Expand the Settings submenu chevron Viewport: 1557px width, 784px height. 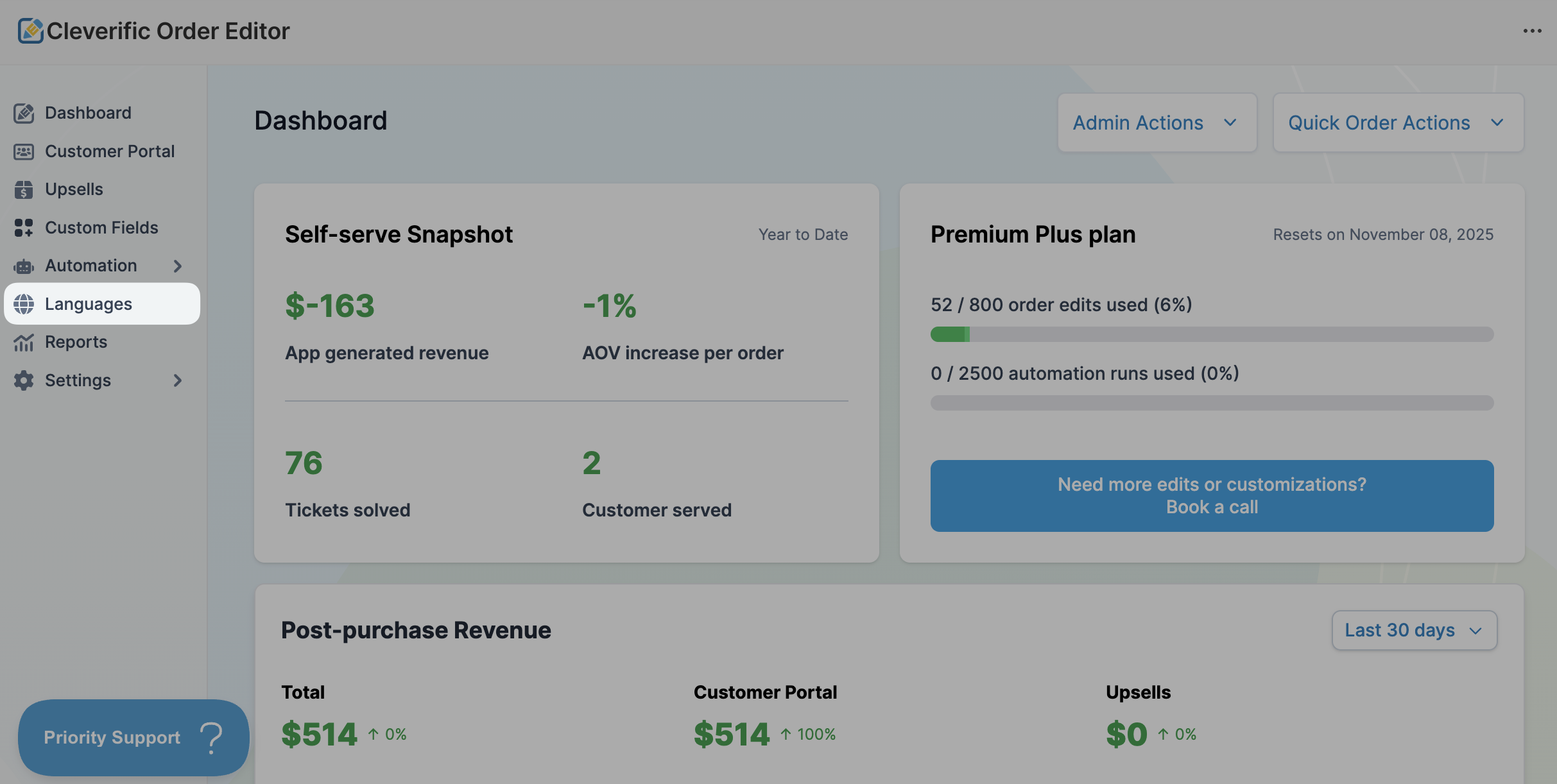(178, 380)
